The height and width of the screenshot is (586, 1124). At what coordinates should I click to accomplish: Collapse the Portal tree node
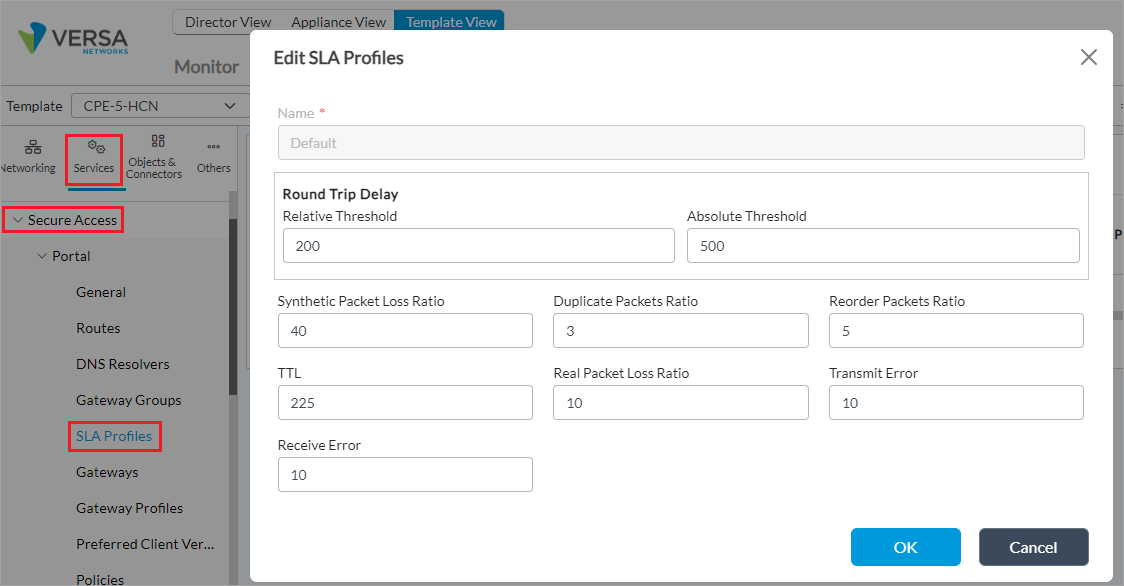click(x=42, y=256)
